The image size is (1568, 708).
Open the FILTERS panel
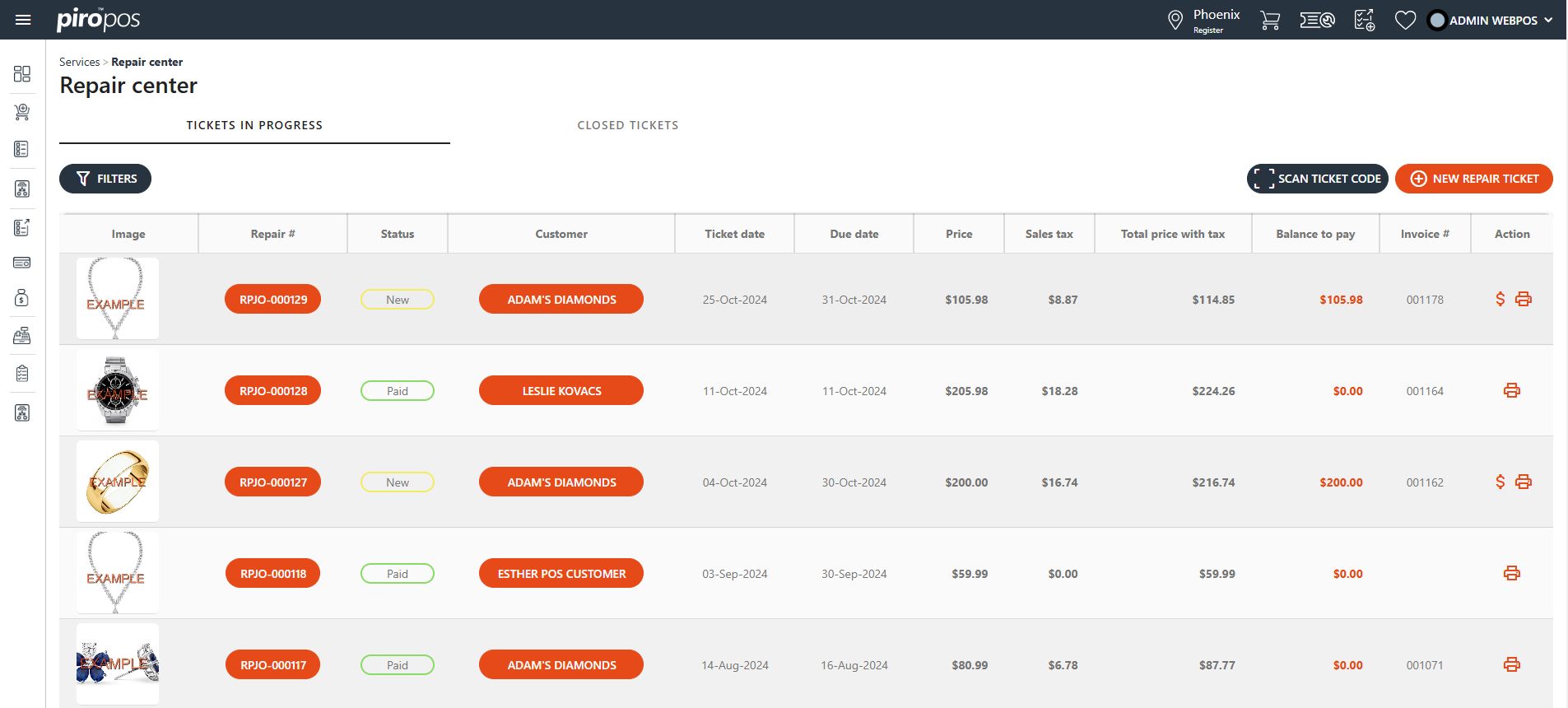point(105,179)
